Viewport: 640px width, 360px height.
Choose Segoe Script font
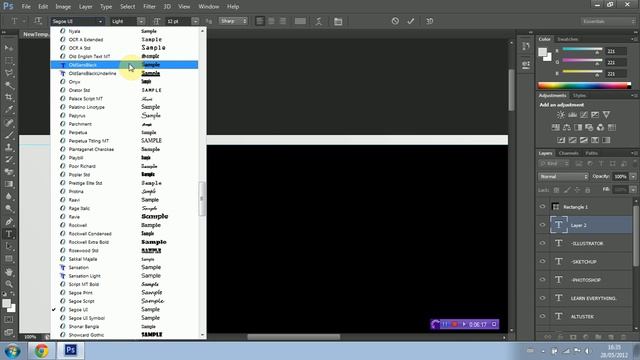click(x=124, y=301)
